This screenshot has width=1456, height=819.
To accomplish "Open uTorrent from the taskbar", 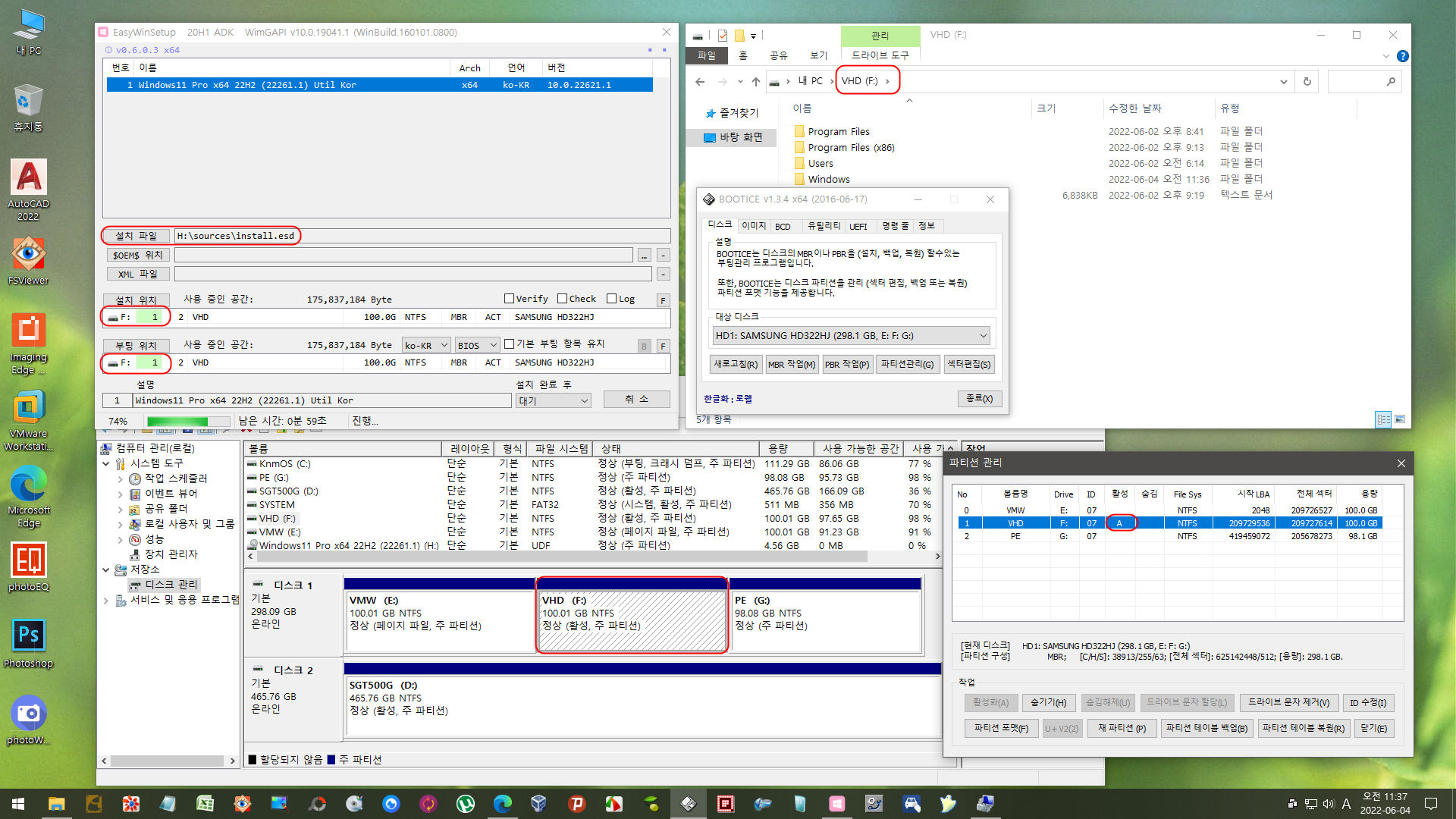I will click(x=466, y=804).
